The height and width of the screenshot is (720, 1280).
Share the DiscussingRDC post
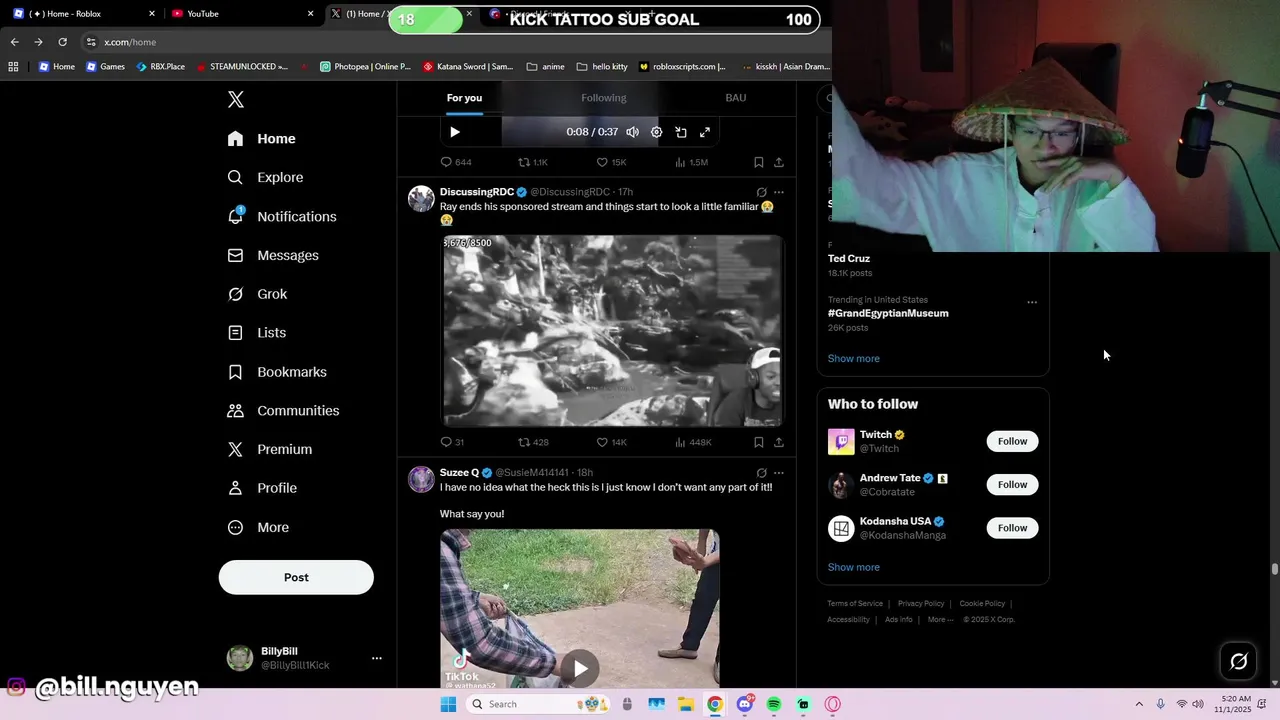click(779, 442)
